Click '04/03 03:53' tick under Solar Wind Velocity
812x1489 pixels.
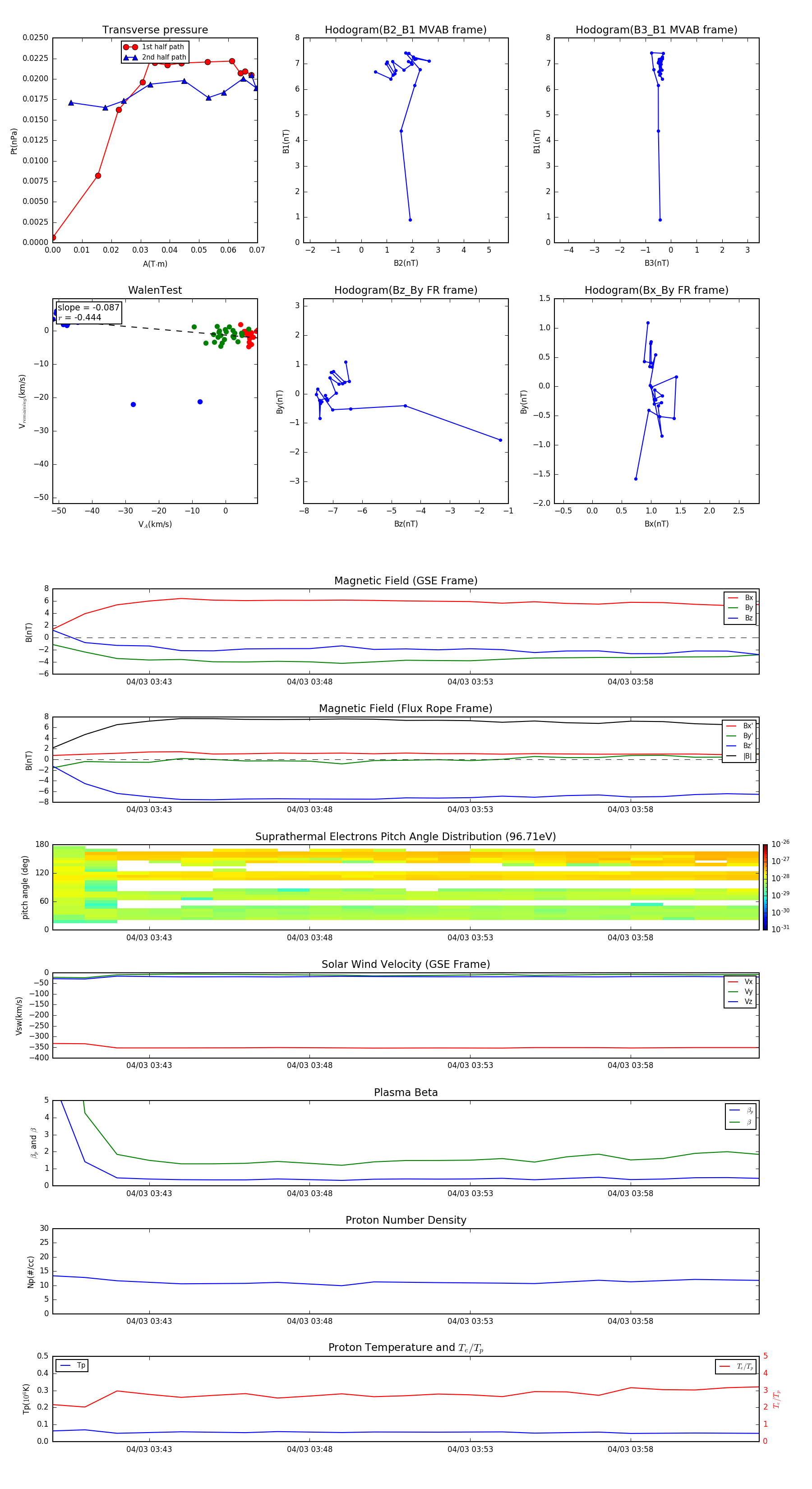point(471,1065)
